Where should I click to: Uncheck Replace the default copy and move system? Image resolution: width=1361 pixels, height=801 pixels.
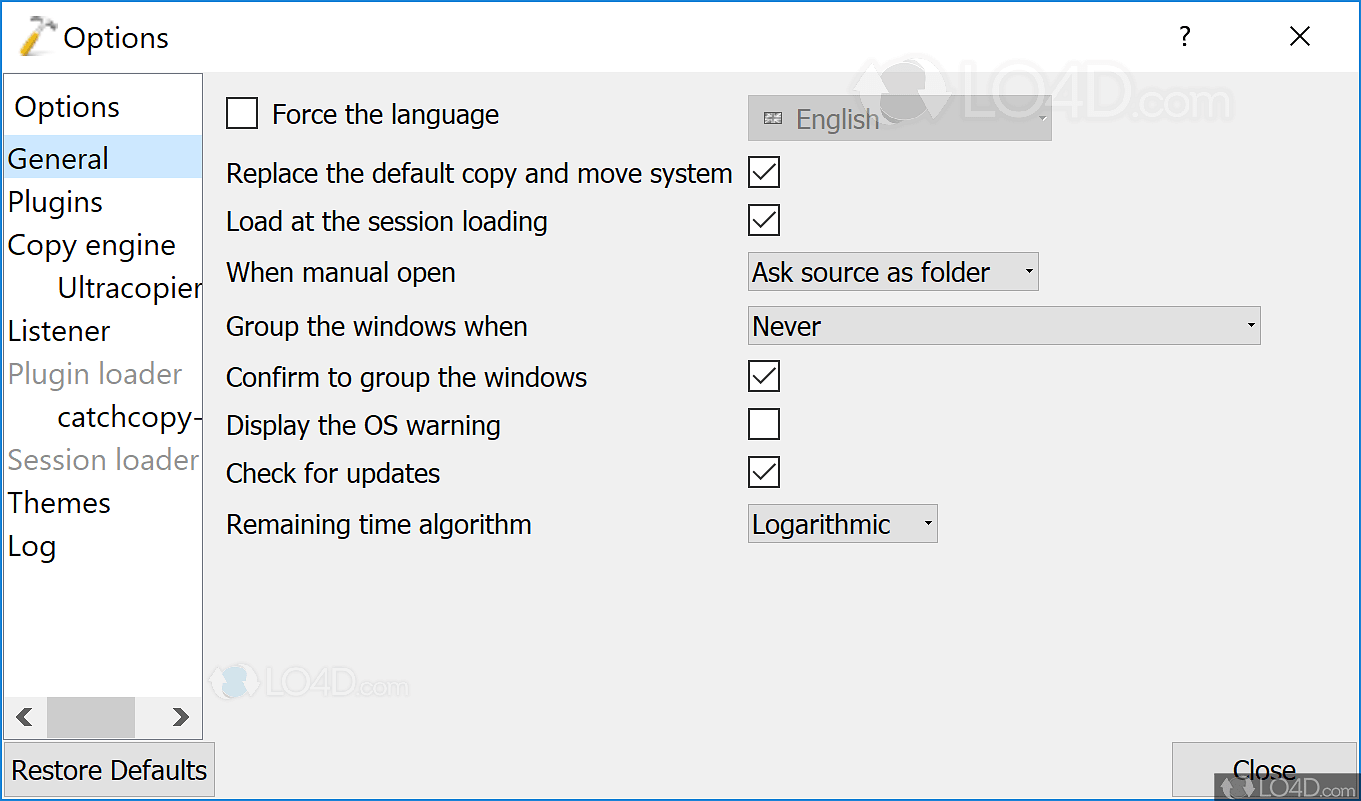764,173
